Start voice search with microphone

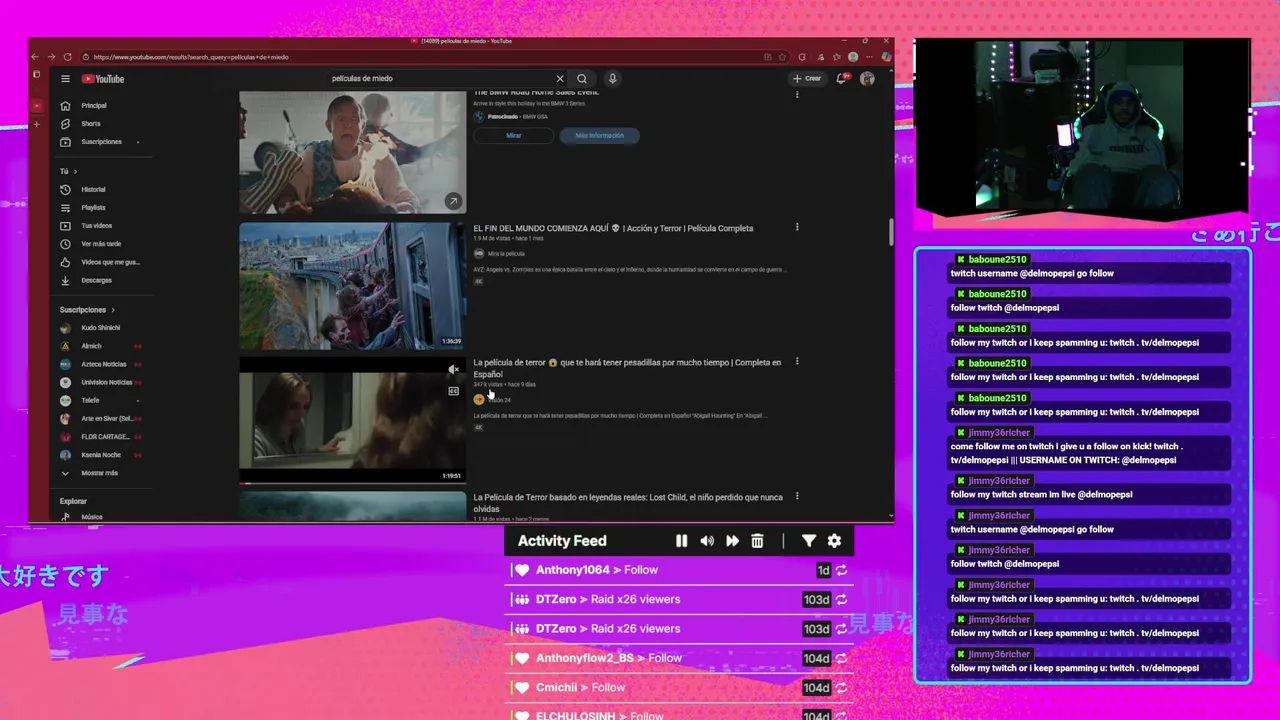pos(612,78)
